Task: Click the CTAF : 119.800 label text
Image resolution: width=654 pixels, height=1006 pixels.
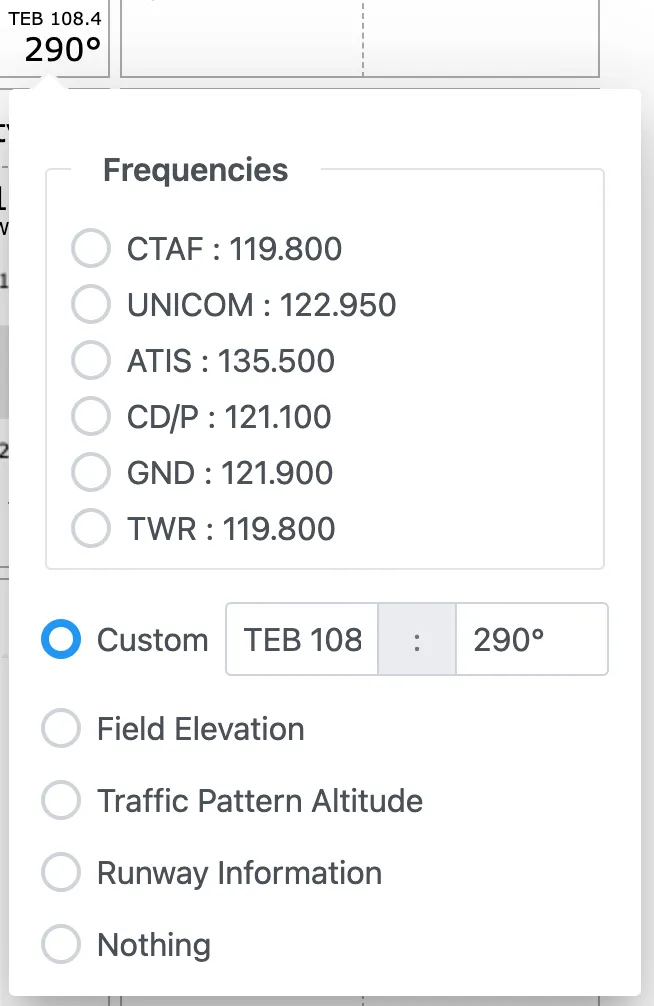Action: tap(234, 249)
